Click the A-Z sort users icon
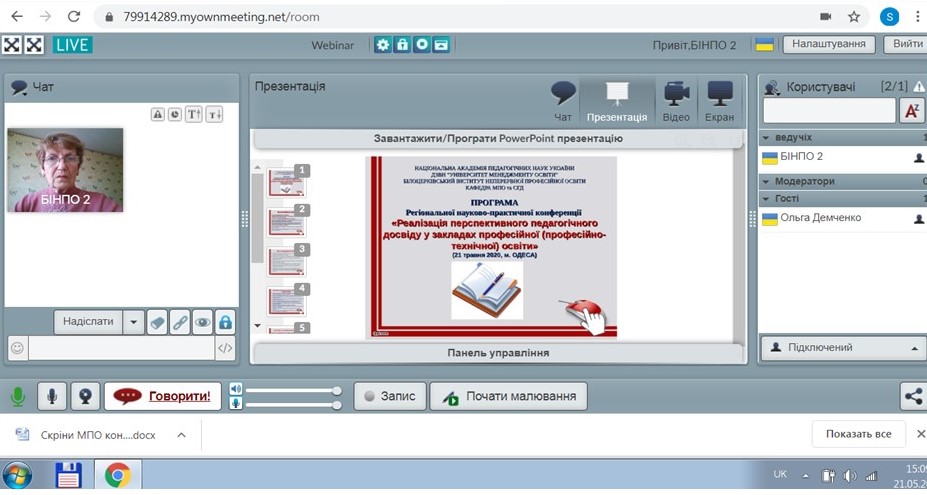This screenshot has height=495, width=927. (x=911, y=110)
